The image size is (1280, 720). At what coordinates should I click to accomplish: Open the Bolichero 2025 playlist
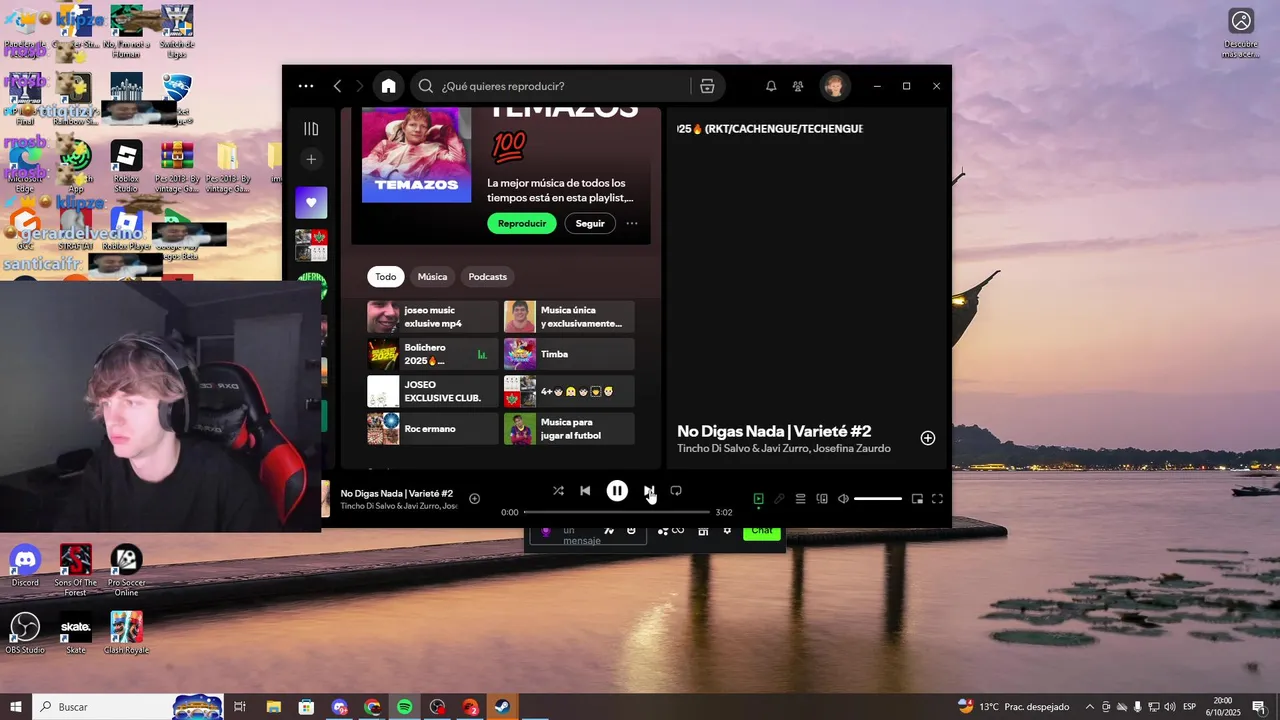[432, 354]
